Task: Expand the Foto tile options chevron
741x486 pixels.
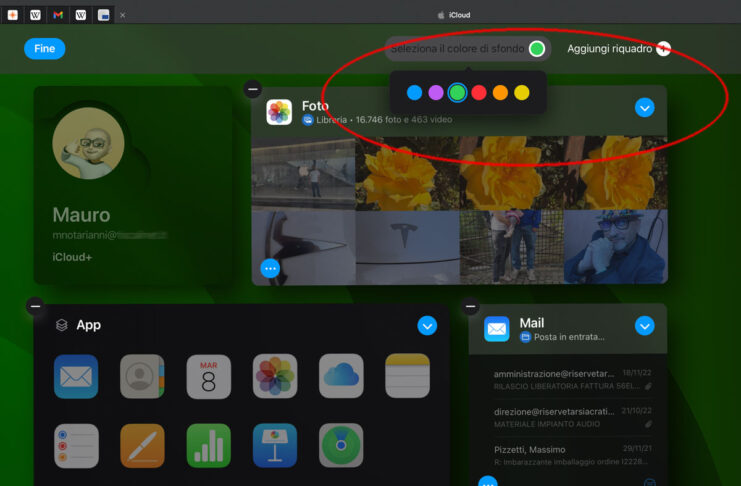Action: pos(645,108)
